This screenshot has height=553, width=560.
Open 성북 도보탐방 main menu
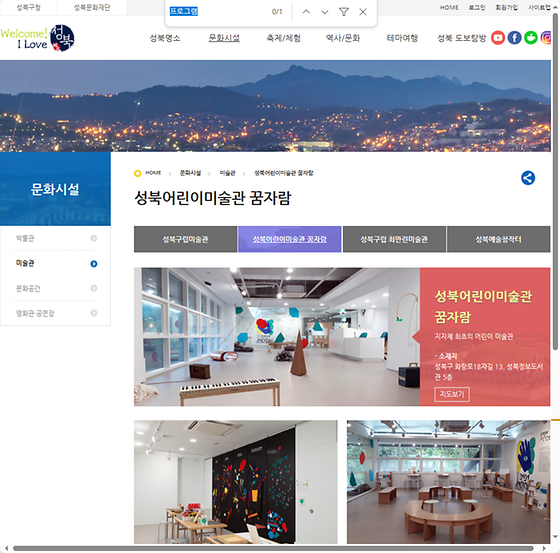(462, 38)
